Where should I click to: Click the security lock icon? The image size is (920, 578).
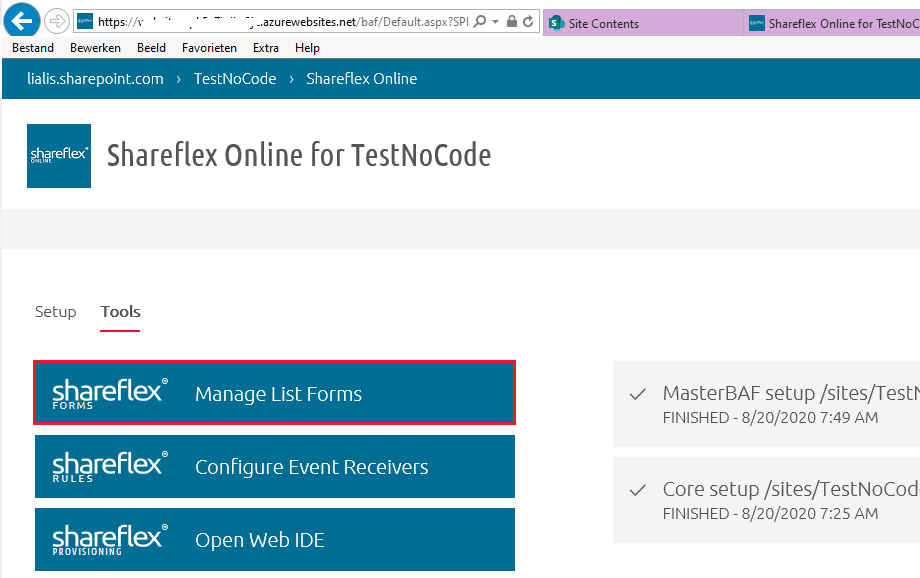(x=512, y=22)
